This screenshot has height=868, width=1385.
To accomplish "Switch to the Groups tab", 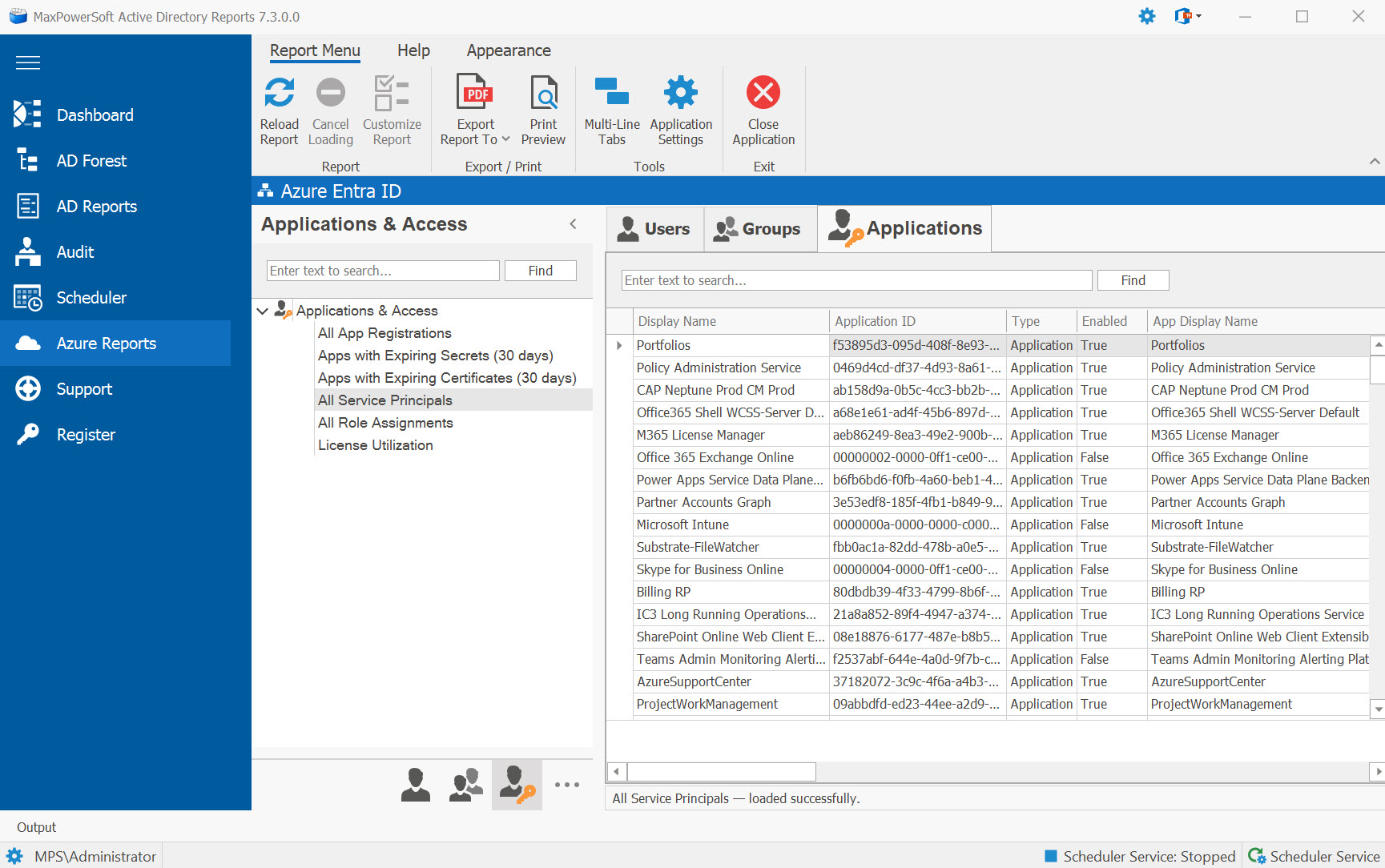I will [759, 228].
